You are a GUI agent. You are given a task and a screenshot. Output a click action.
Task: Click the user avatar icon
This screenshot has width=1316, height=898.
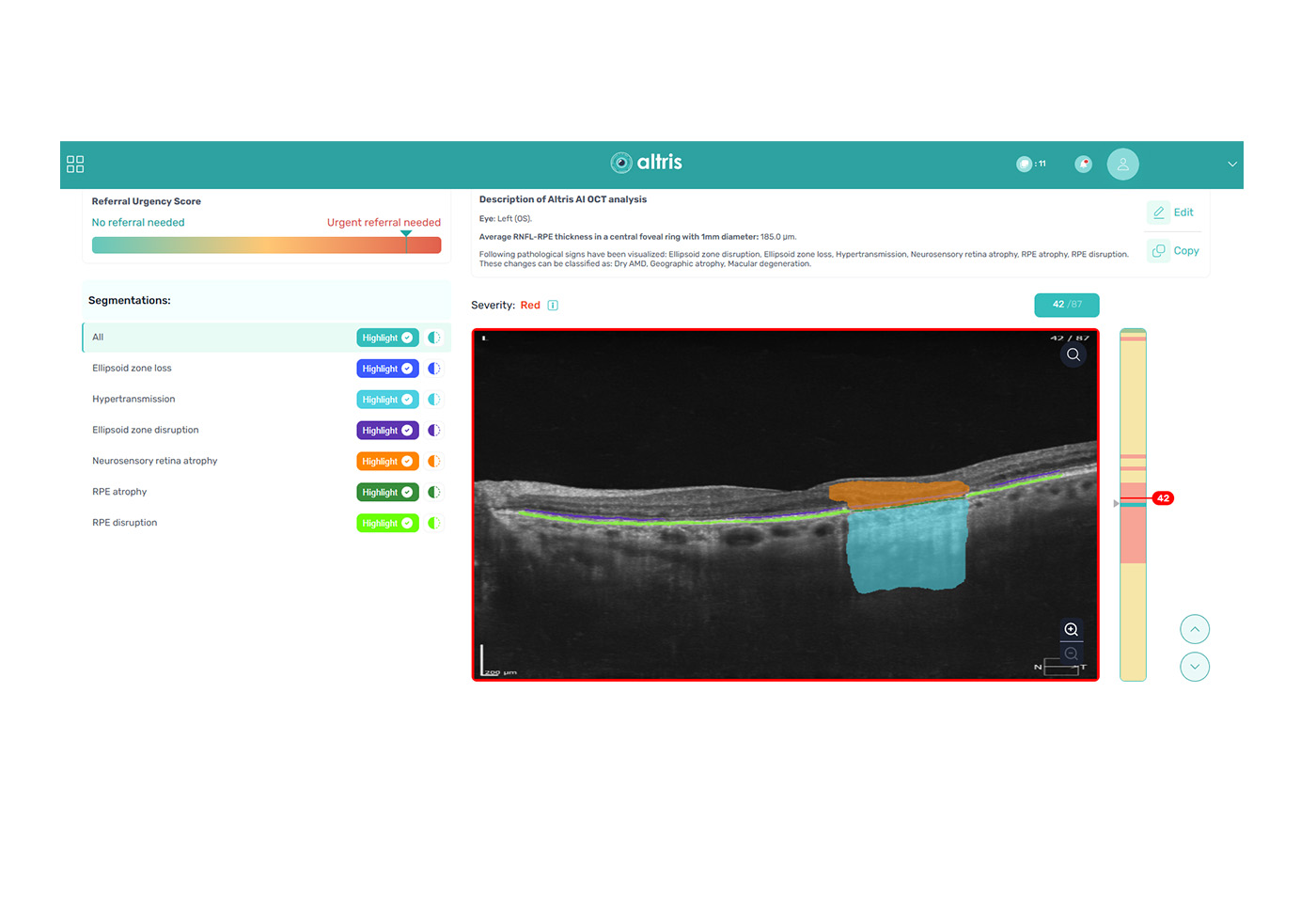pyautogui.click(x=1122, y=163)
